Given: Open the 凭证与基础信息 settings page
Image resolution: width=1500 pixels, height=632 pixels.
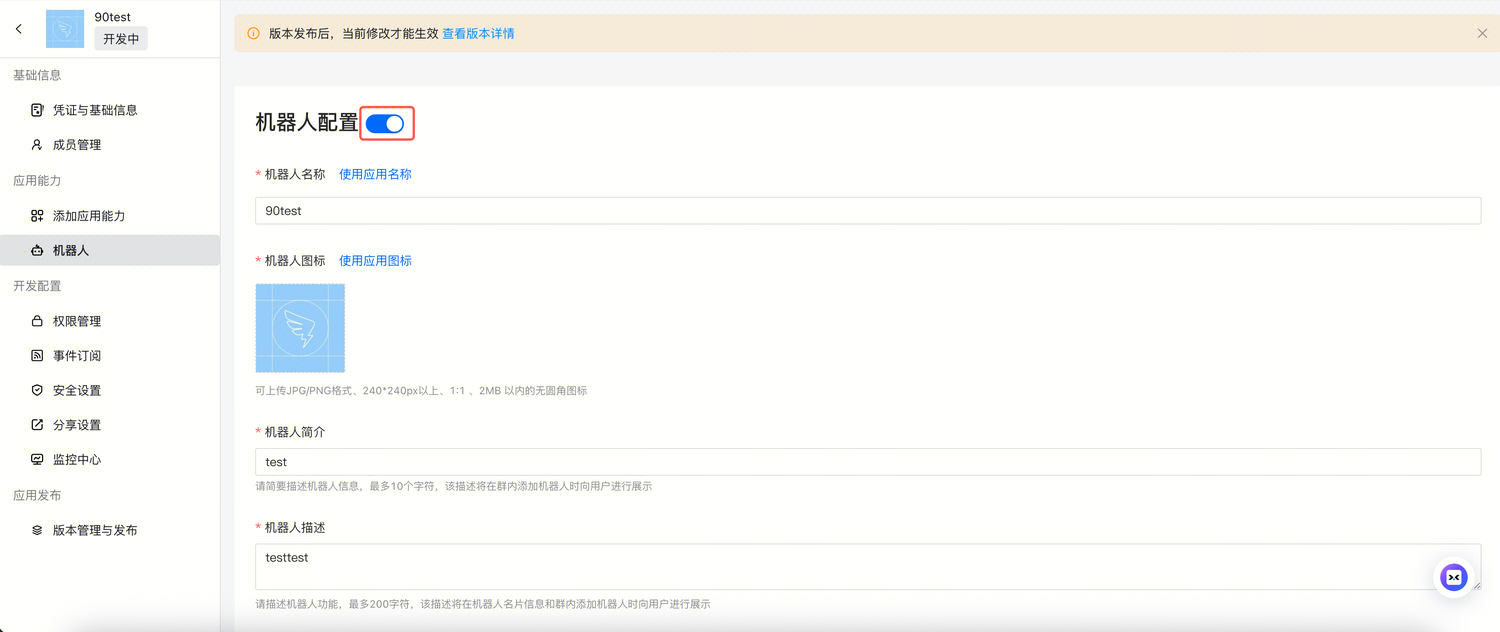Looking at the screenshot, I should coord(92,109).
